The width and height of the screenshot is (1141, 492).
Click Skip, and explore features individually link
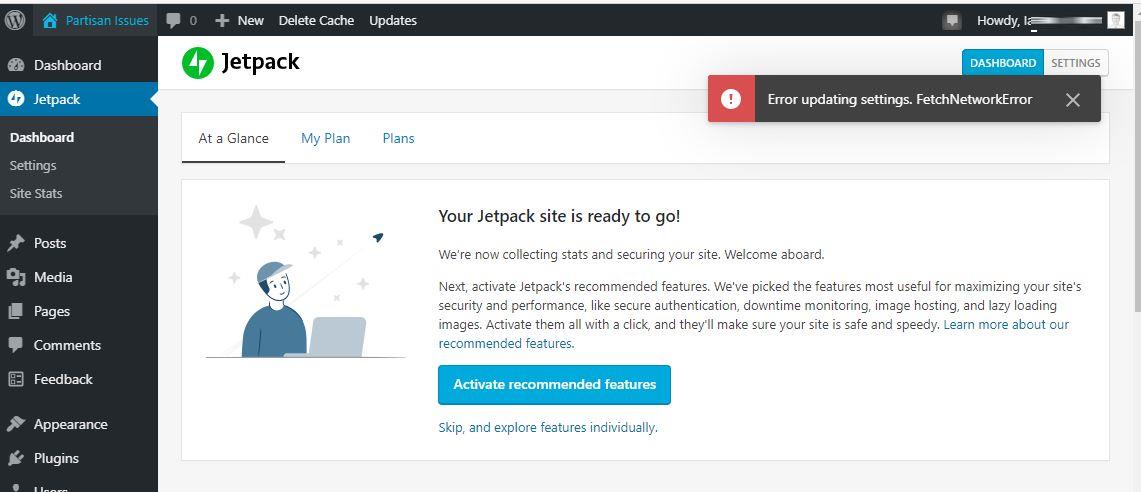point(547,427)
